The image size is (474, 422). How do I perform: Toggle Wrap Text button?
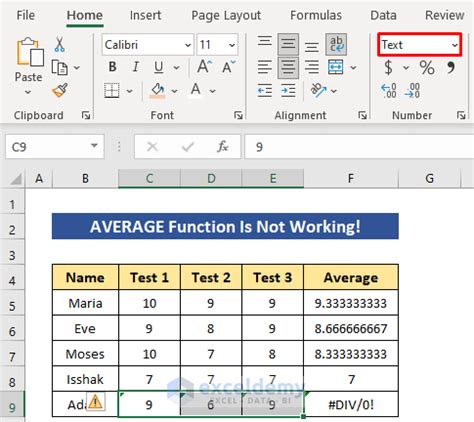tap(336, 44)
